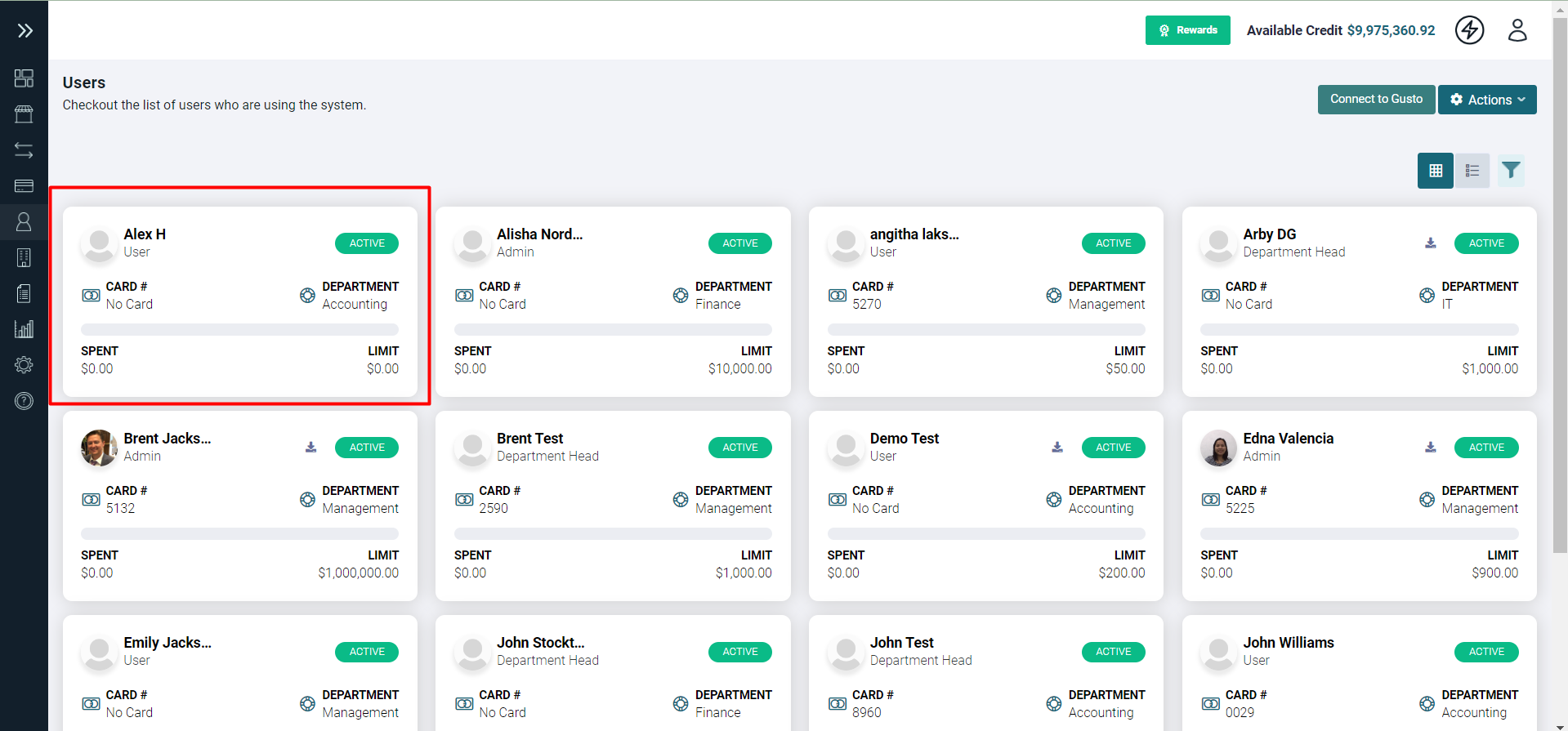This screenshot has height=731, width=1568.
Task: Open the users icon in sidebar
Action: 24,221
